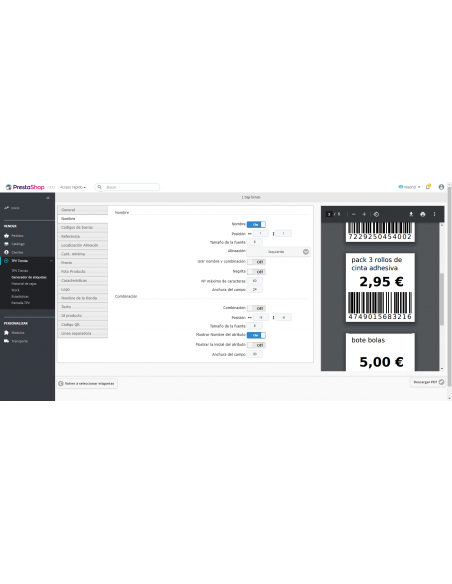Toggle the Negrita switch
The image size is (452, 584).
pos(256,272)
